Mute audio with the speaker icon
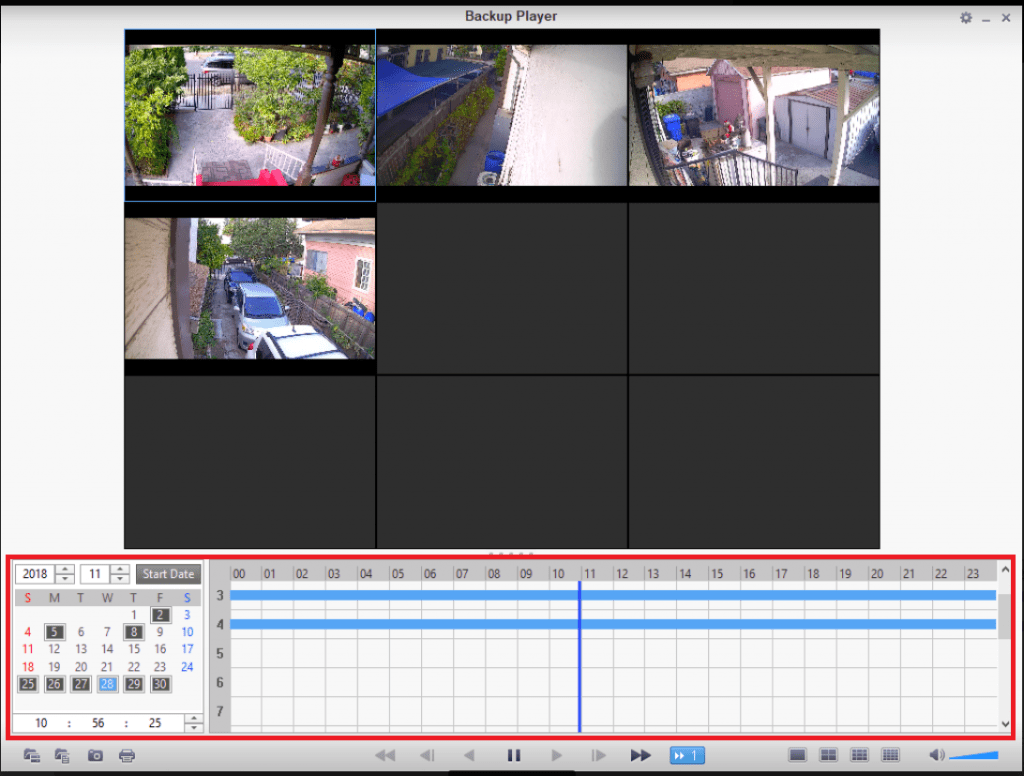1024x776 pixels. click(x=935, y=755)
